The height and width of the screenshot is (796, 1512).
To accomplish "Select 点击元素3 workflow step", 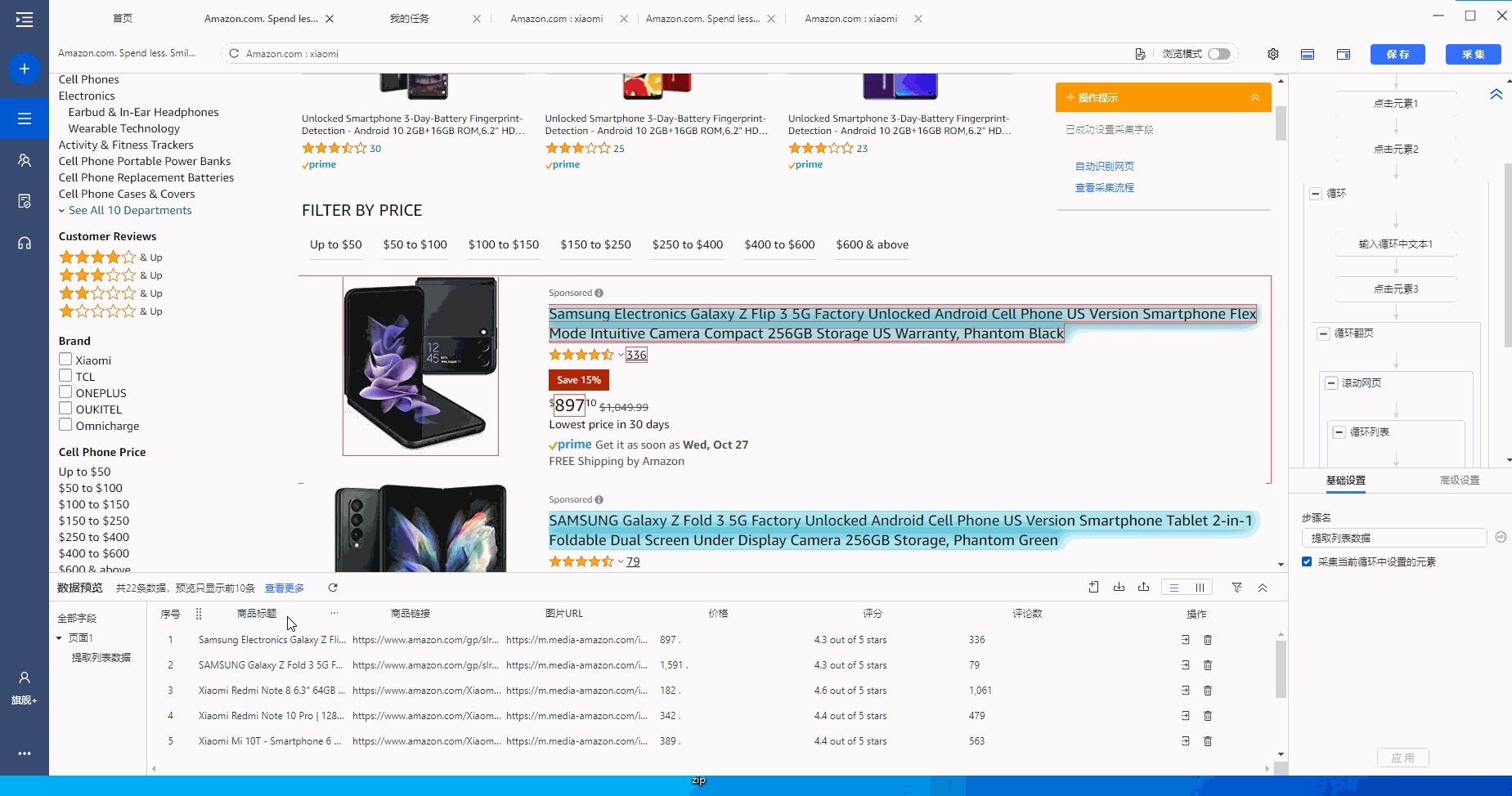I will click(1396, 289).
